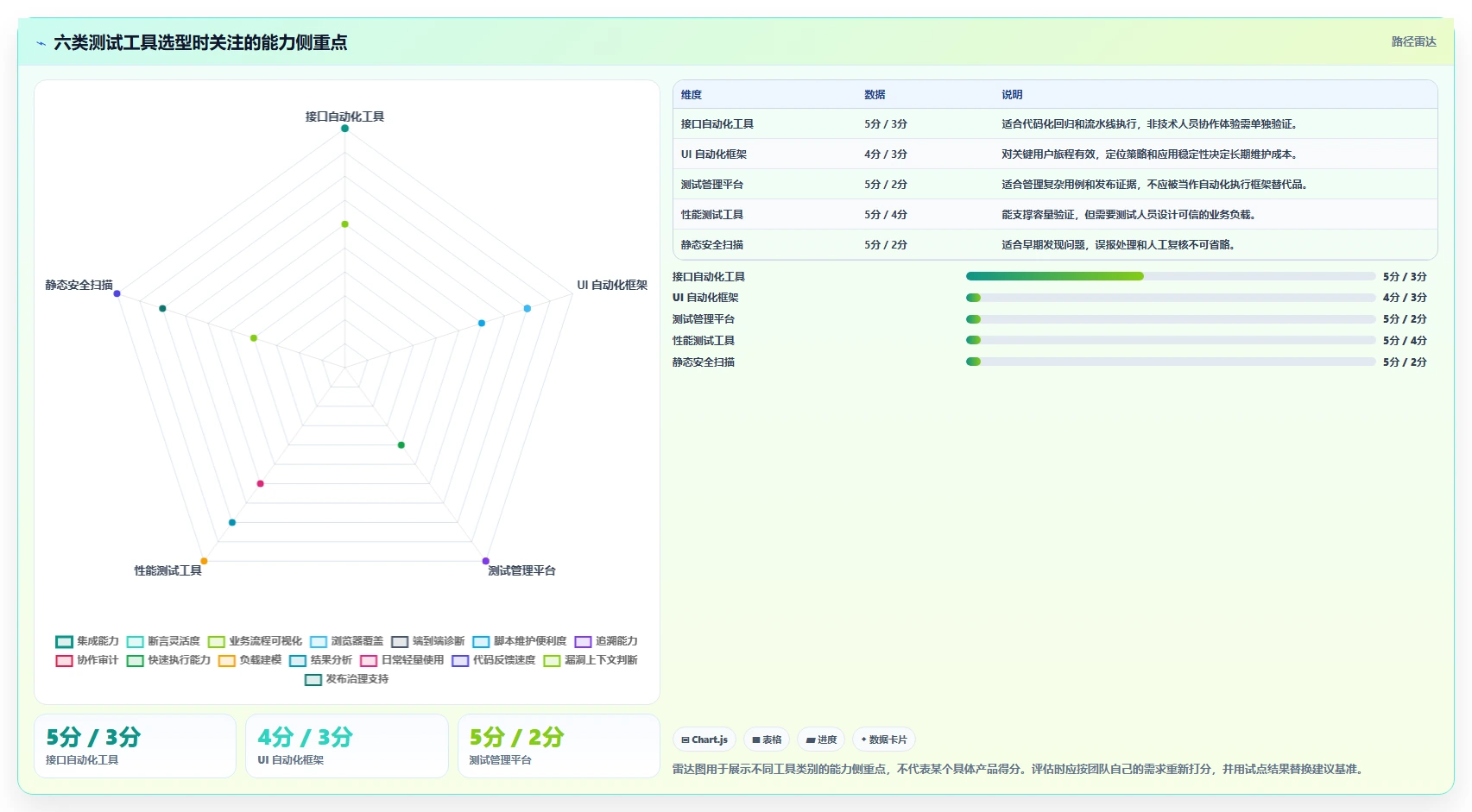Click the 路径雷达 label in the header
Screen dimensions: 1472x812
[1413, 41]
